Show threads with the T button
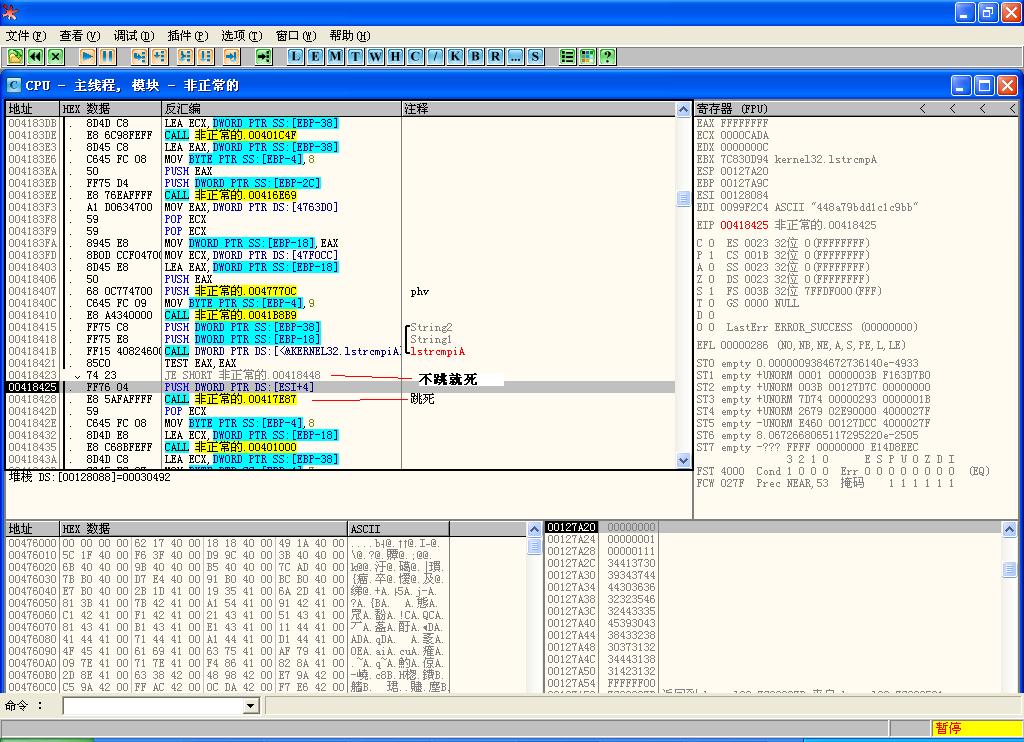 pyautogui.click(x=355, y=57)
